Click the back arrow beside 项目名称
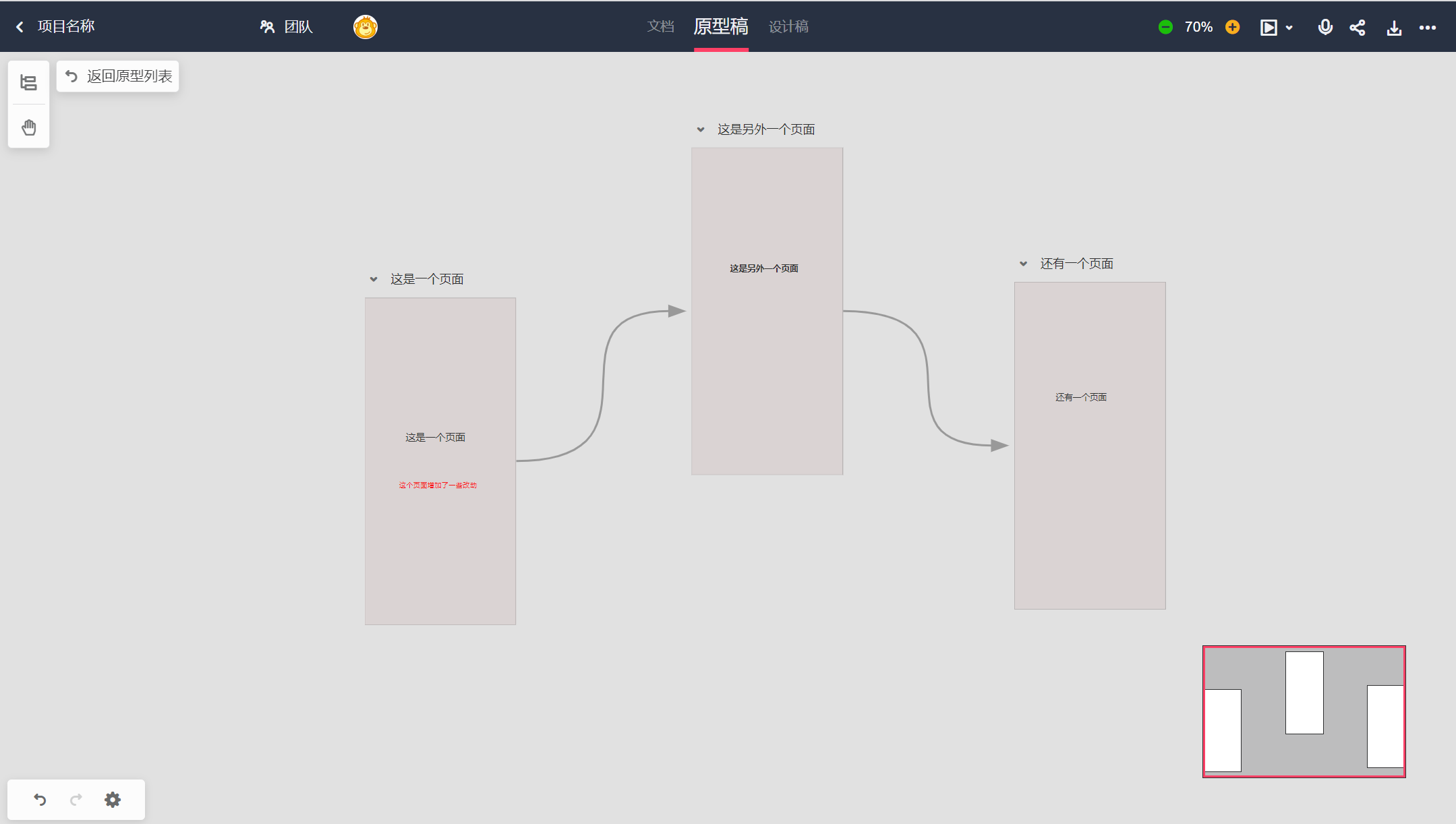This screenshot has width=1456, height=824. pyautogui.click(x=20, y=27)
